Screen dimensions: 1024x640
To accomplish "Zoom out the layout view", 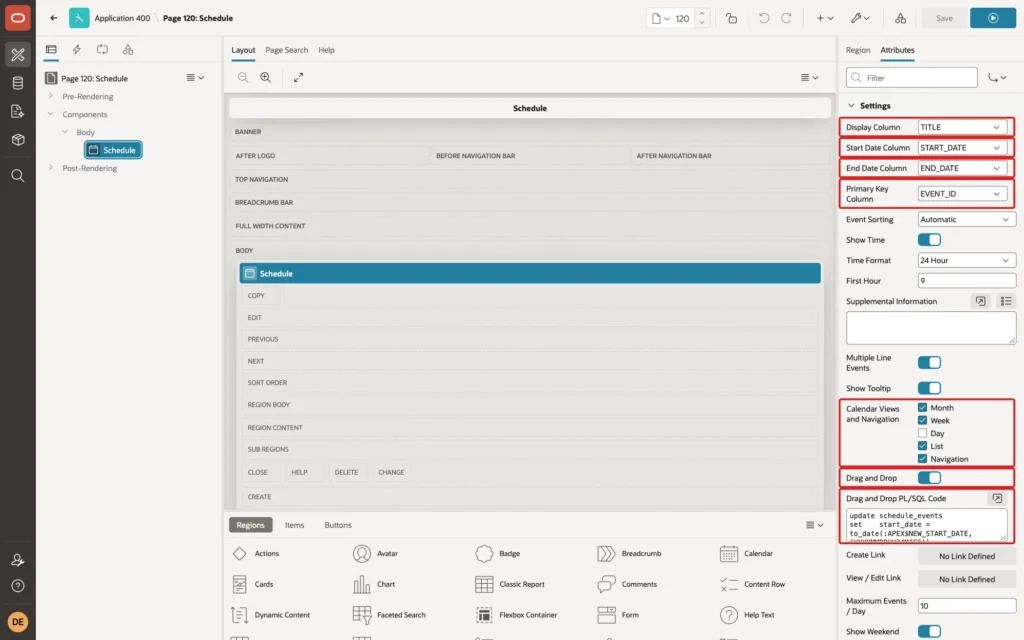I will (243, 77).
